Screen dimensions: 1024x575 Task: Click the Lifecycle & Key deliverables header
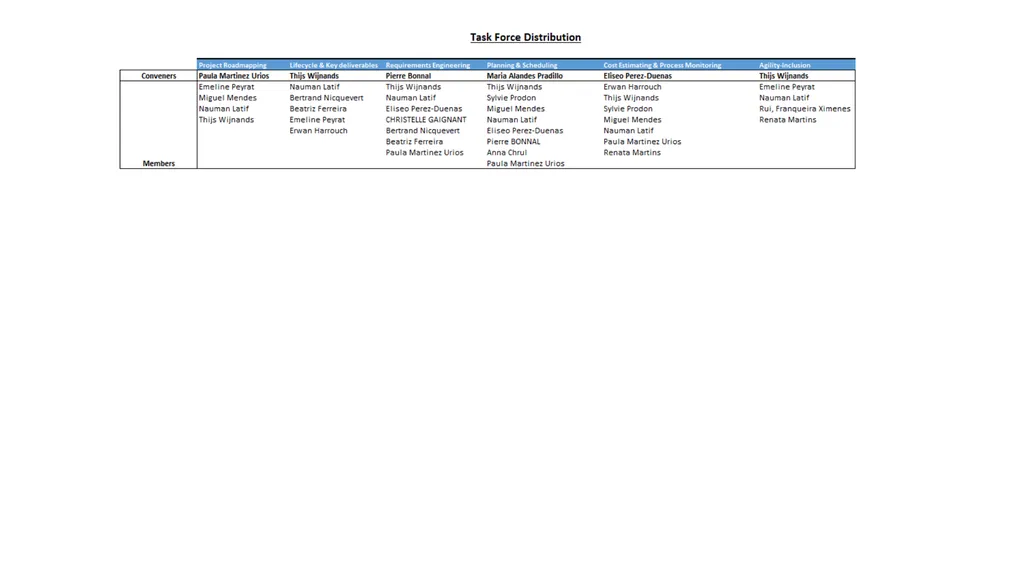(334, 65)
